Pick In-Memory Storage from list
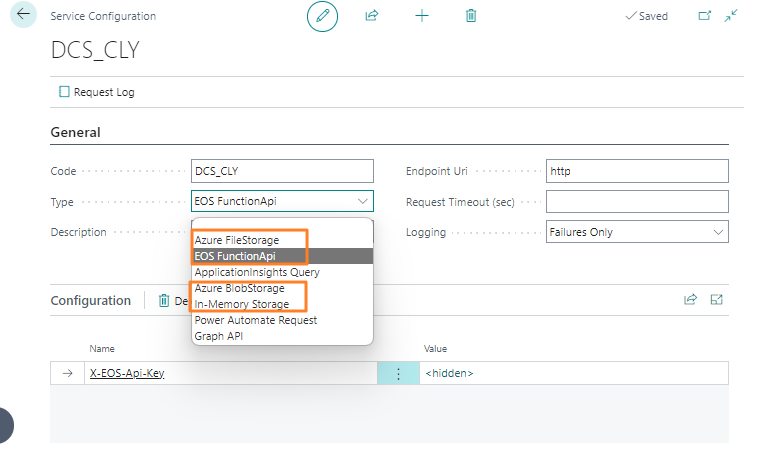 (x=242, y=304)
